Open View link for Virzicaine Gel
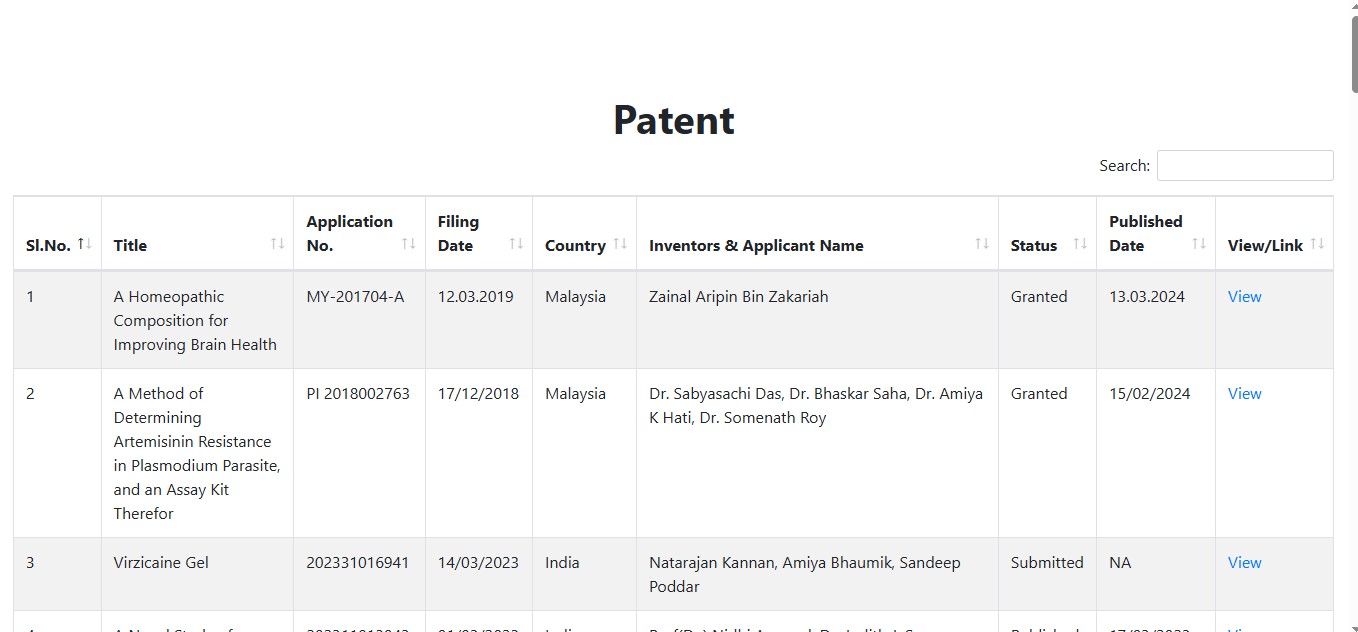Image resolution: width=1358 pixels, height=632 pixels. pyautogui.click(x=1244, y=563)
